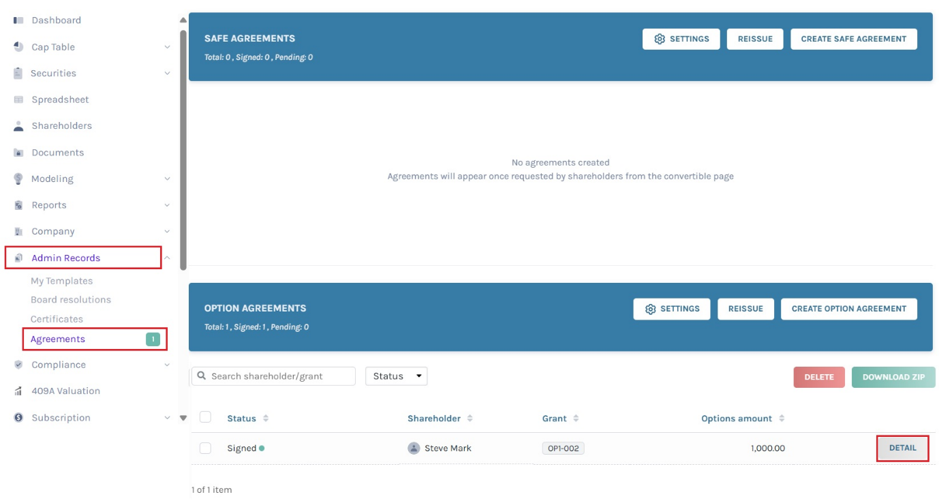Screen dimensions: 939x503
Task: Open My Templates submenu item
Action: coord(62,281)
